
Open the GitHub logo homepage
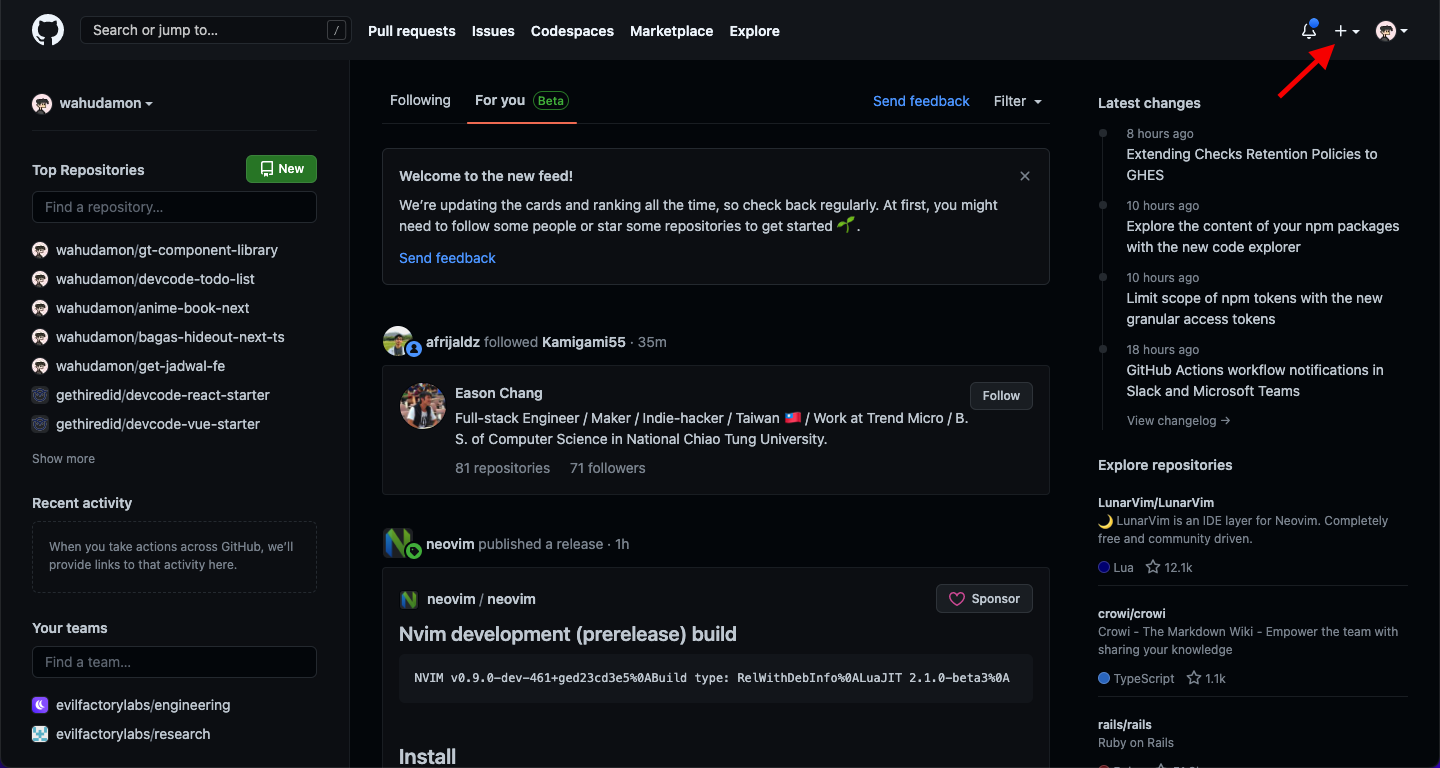(48, 30)
